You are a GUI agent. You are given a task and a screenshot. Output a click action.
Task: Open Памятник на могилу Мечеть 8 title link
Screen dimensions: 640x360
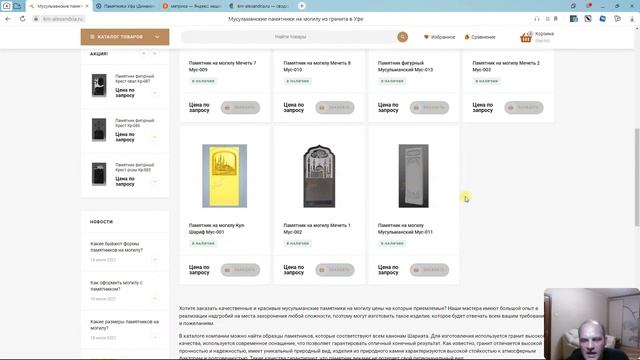coord(317,66)
